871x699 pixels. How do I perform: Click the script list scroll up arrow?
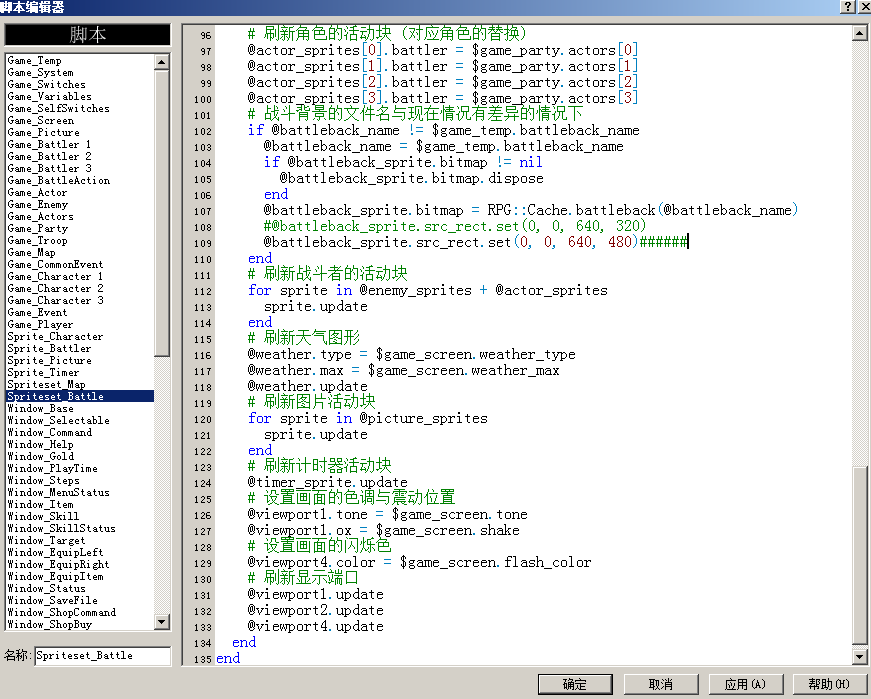(x=162, y=62)
